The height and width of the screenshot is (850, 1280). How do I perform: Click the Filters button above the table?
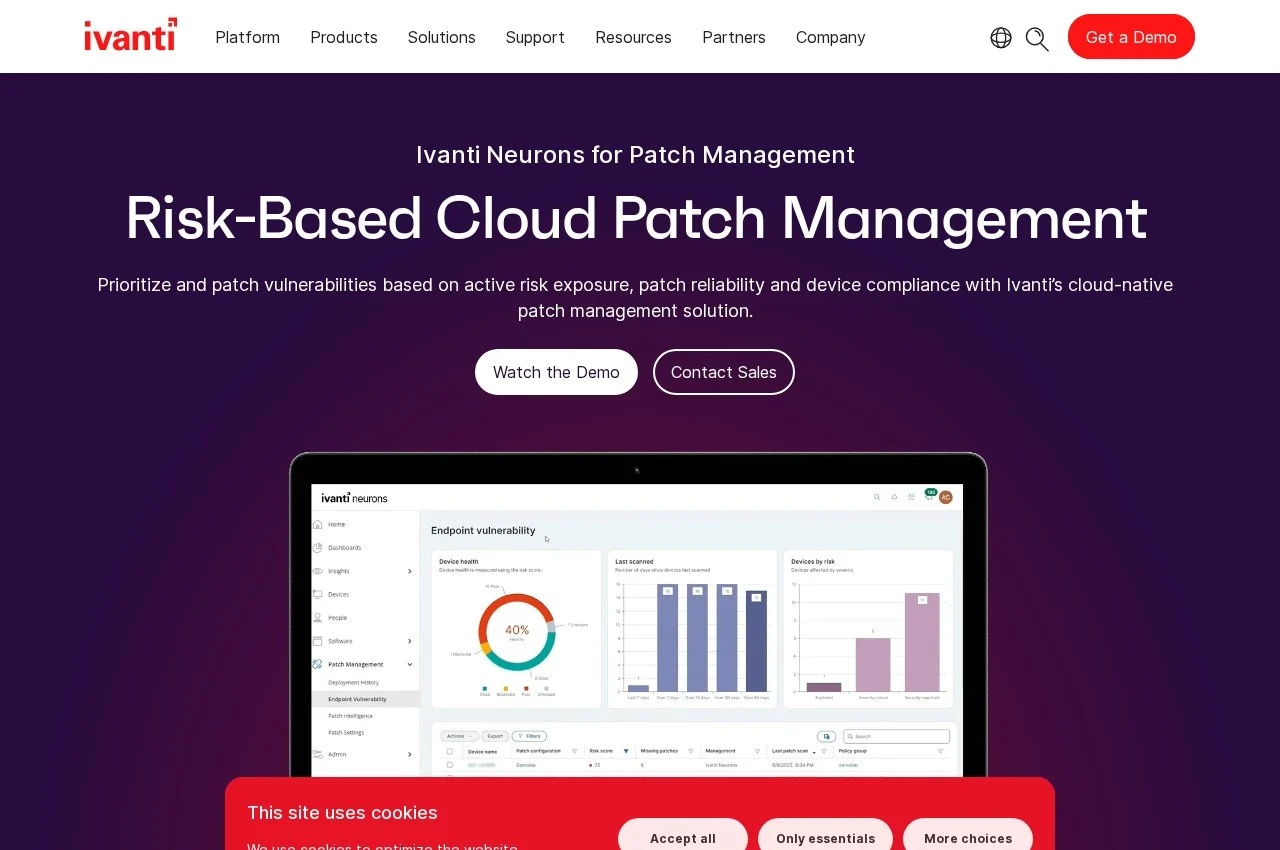(529, 736)
